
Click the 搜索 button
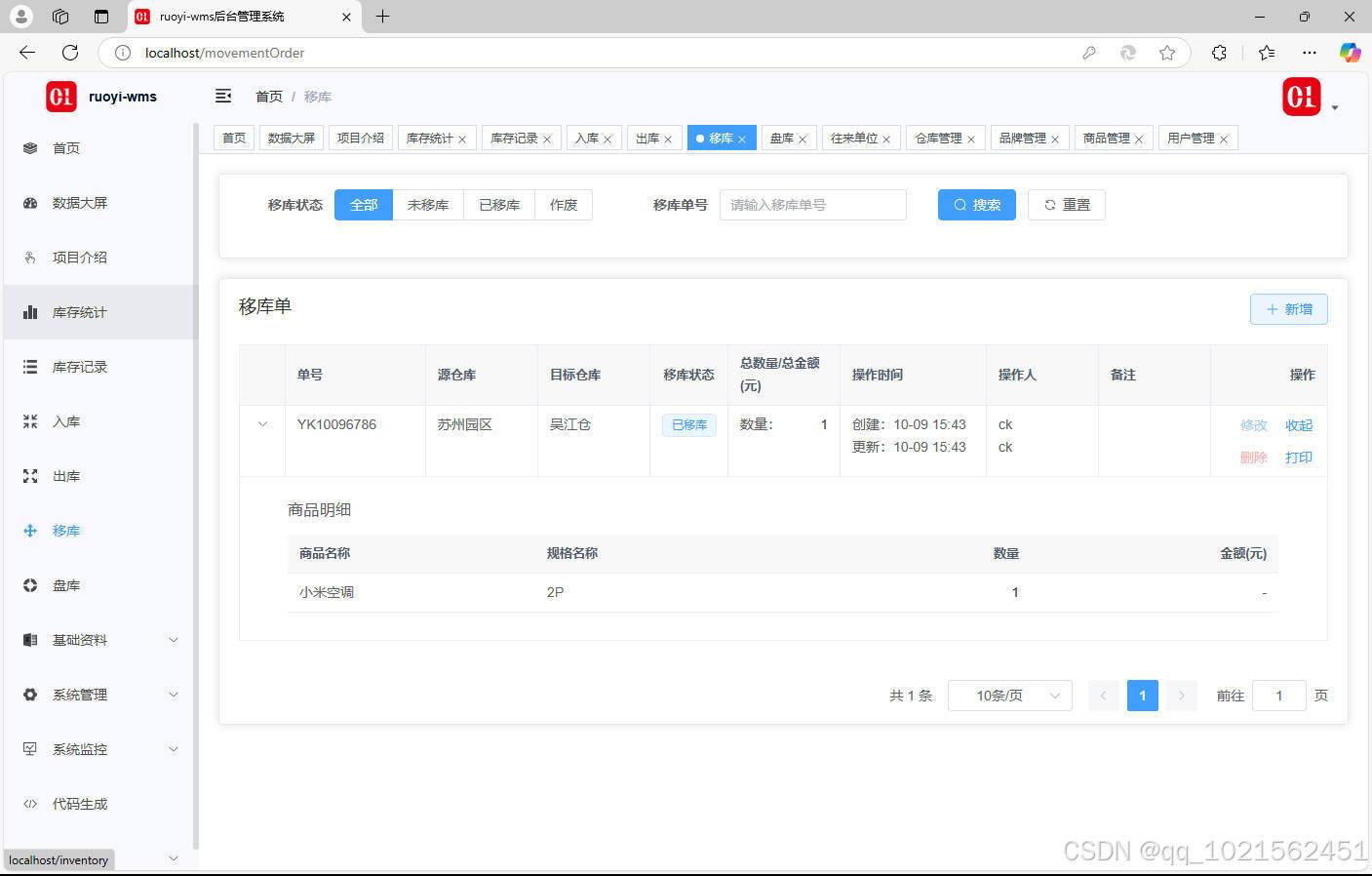(976, 205)
